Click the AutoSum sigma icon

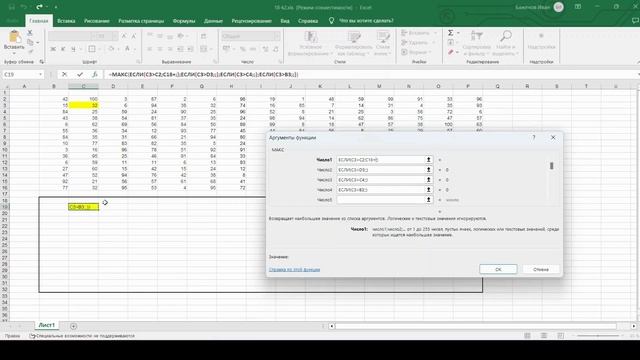click(451, 33)
